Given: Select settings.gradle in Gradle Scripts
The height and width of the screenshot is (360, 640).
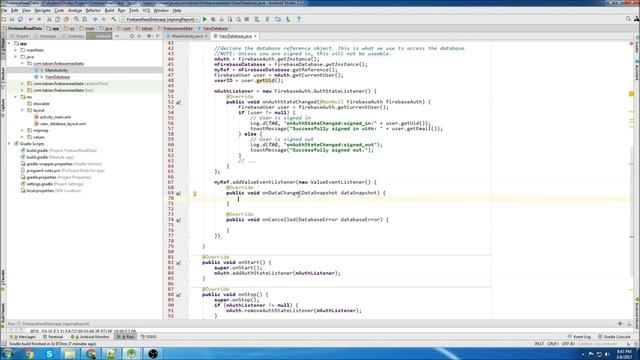Looking at the screenshot, I should point(52,184).
